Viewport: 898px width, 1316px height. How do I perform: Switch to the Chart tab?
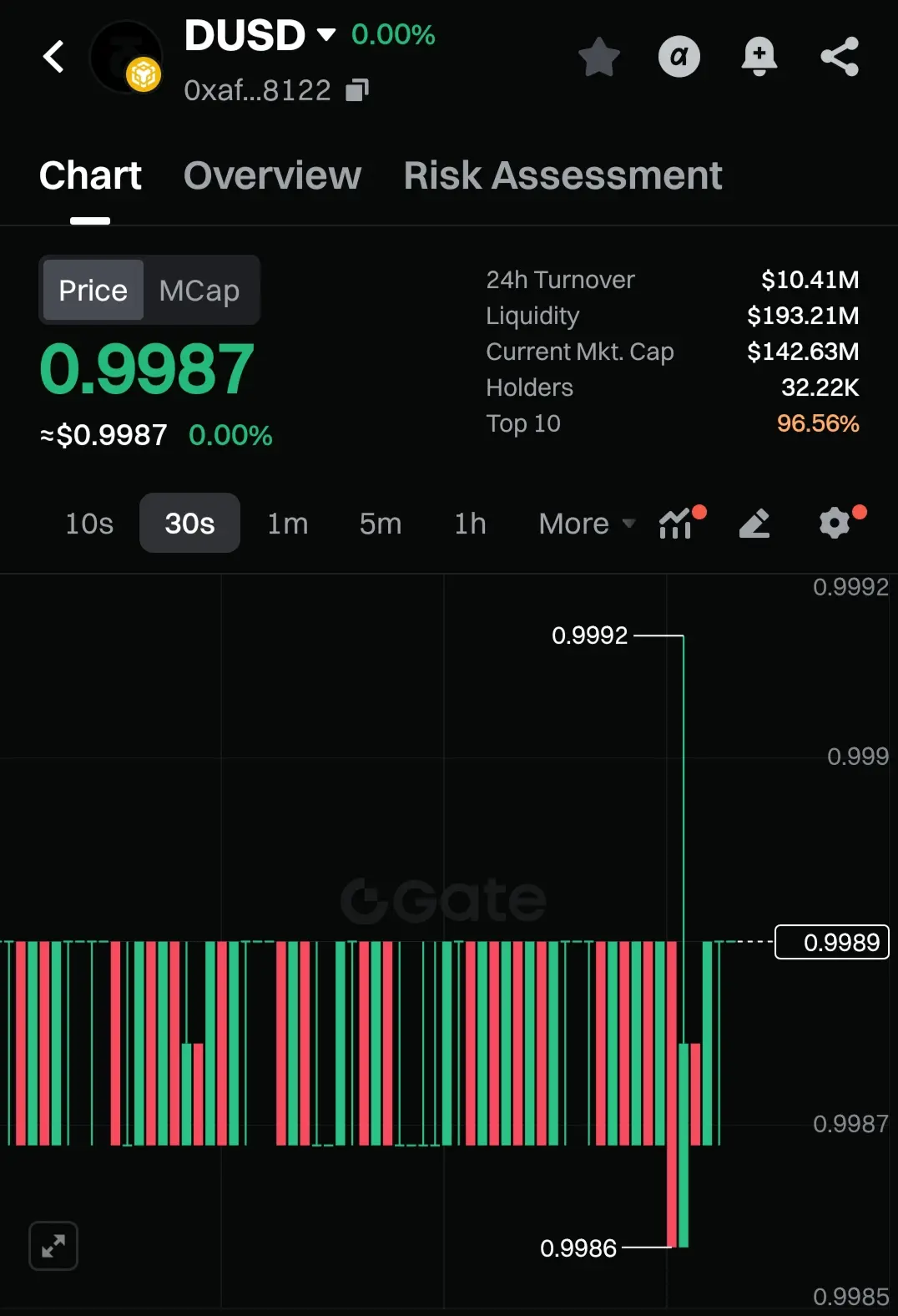[90, 175]
